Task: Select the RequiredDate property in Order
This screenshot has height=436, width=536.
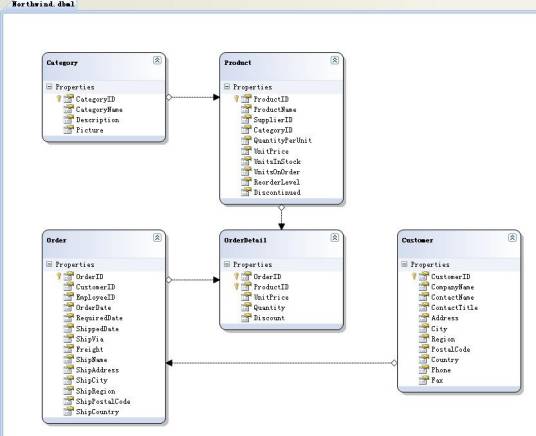Action: click(99, 318)
